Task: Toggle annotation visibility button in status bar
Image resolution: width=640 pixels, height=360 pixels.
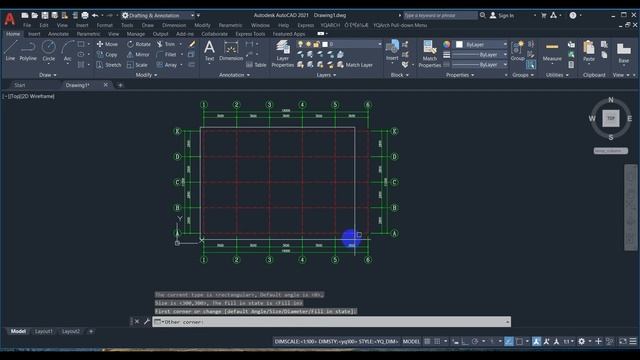Action: point(536,341)
